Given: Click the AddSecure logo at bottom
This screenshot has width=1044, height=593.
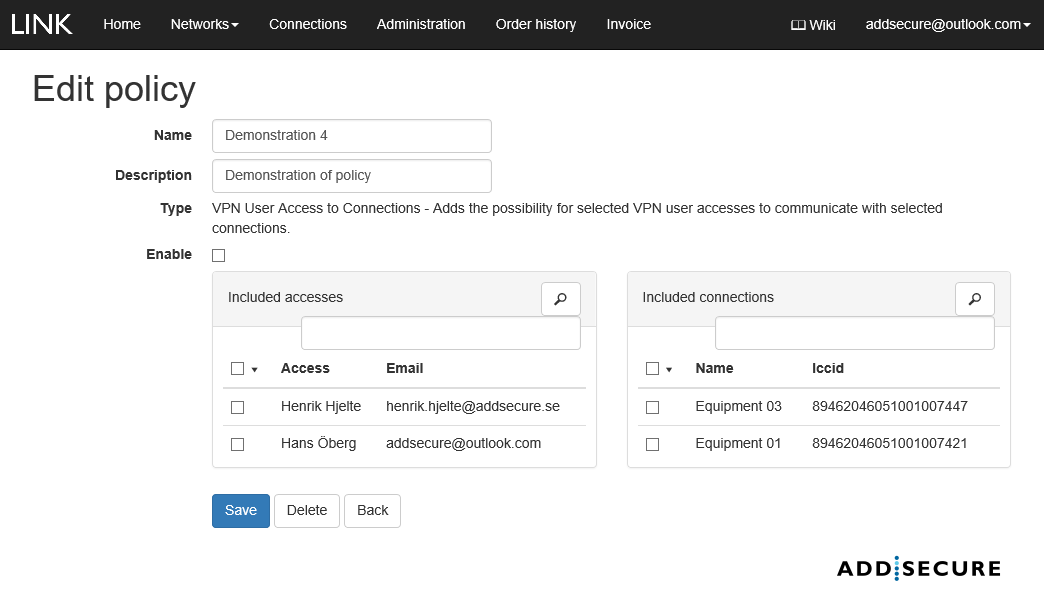Looking at the screenshot, I should (918, 568).
